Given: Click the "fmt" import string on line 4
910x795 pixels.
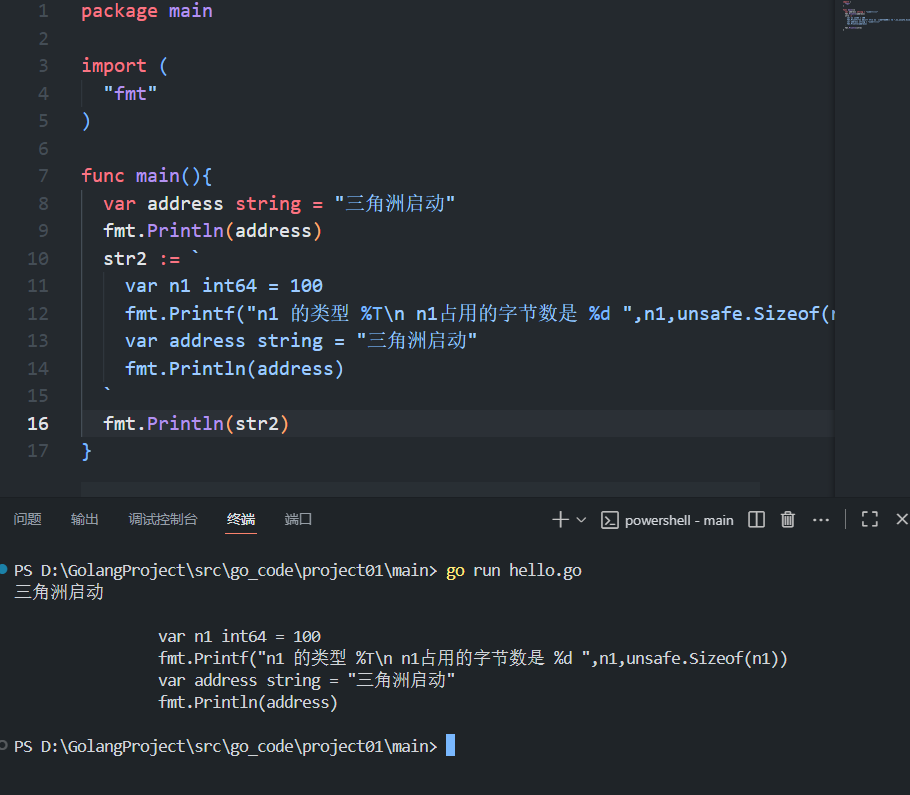Looking at the screenshot, I should pyautogui.click(x=131, y=93).
